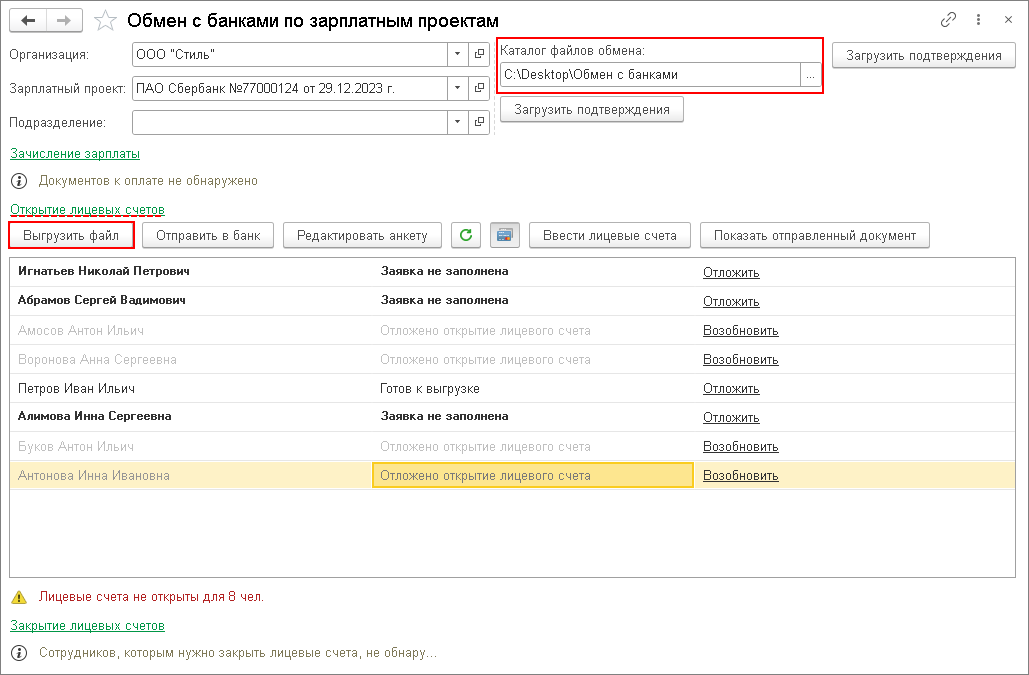Click the Каталог файлов обмена path field
The width and height of the screenshot is (1029, 675).
click(x=650, y=74)
